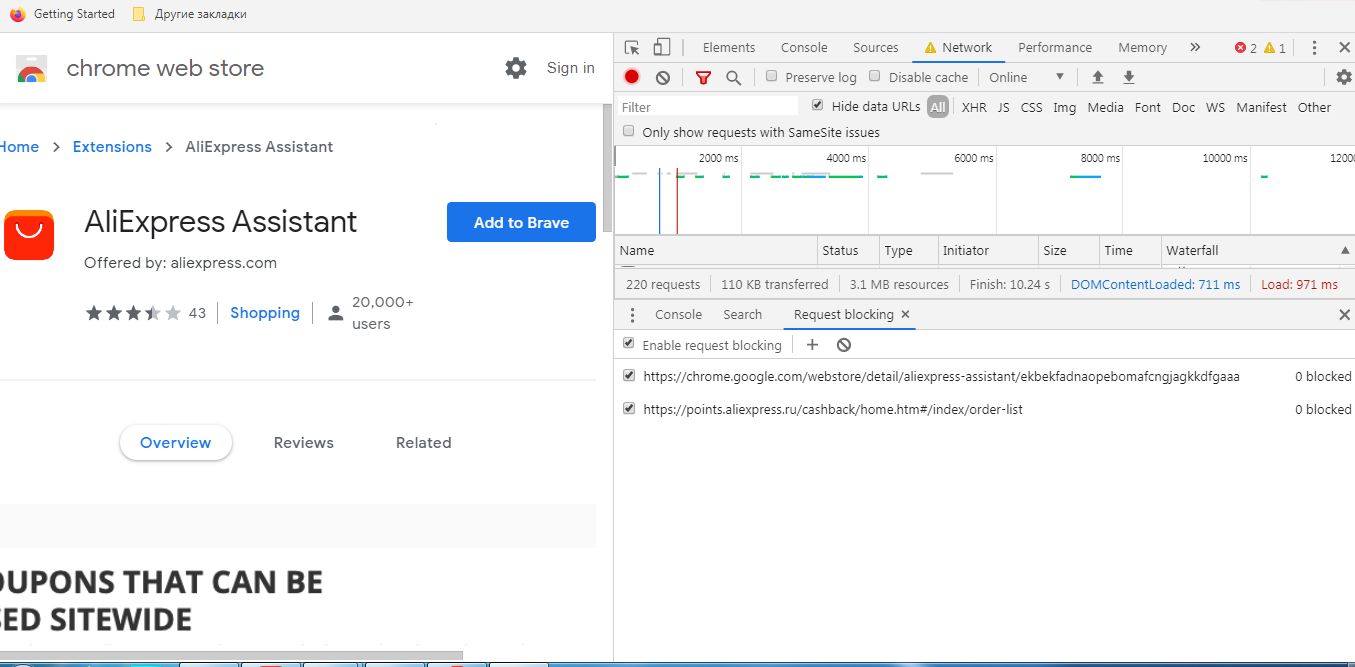Screen dimensions: 1355x667
Task: Open DevTools three-dot customize menu
Action: (x=1314, y=47)
